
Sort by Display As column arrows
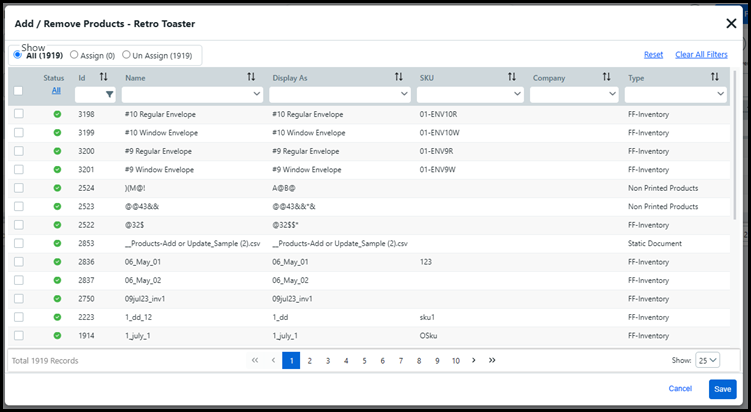398,77
